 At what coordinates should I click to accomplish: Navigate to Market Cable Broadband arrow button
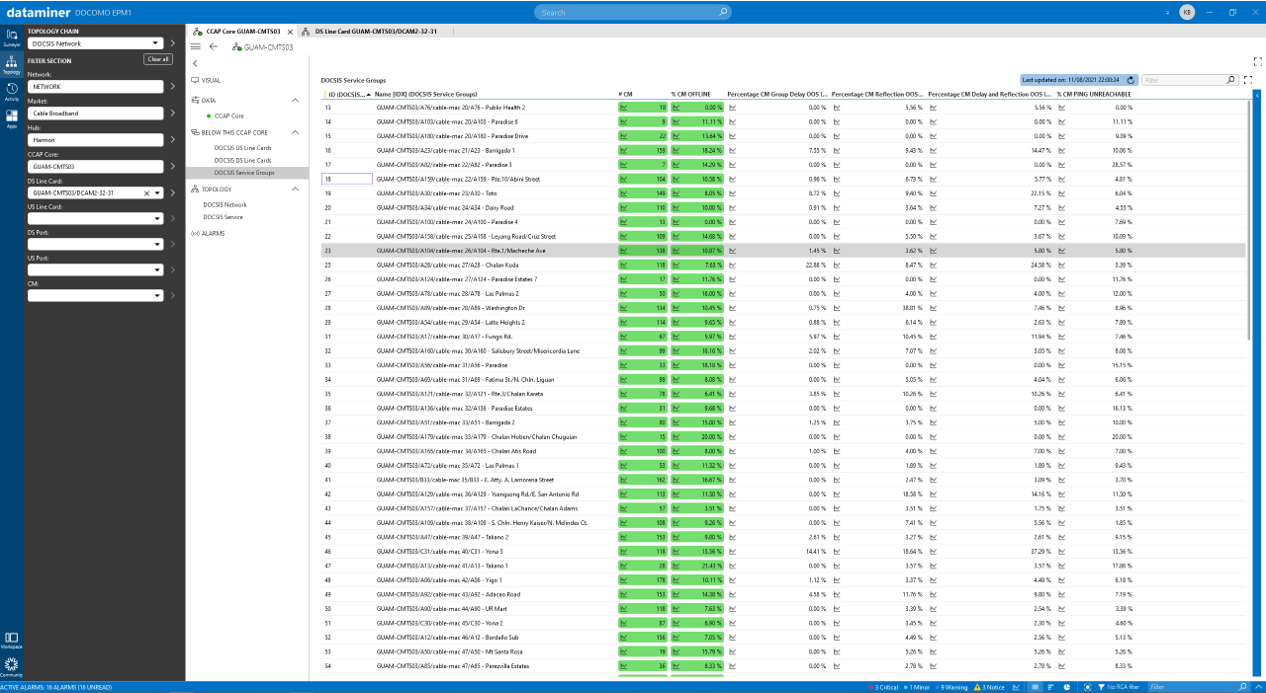pyautogui.click(x=173, y=114)
